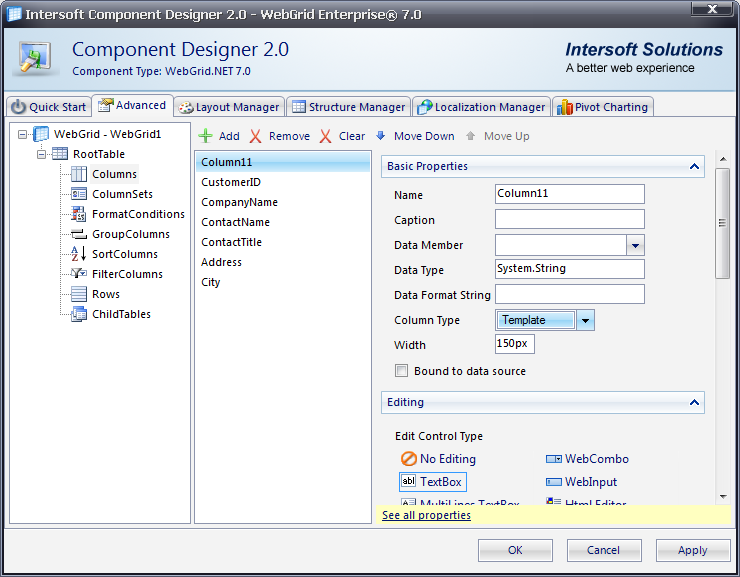Click the Move Down arrow icon
740x577 pixels.
click(x=381, y=136)
